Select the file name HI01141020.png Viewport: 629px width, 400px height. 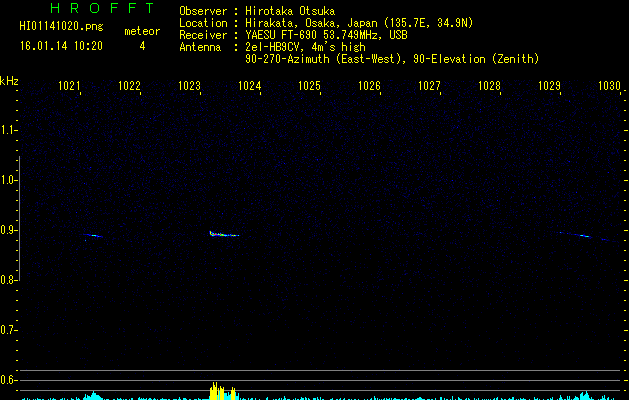point(61,27)
